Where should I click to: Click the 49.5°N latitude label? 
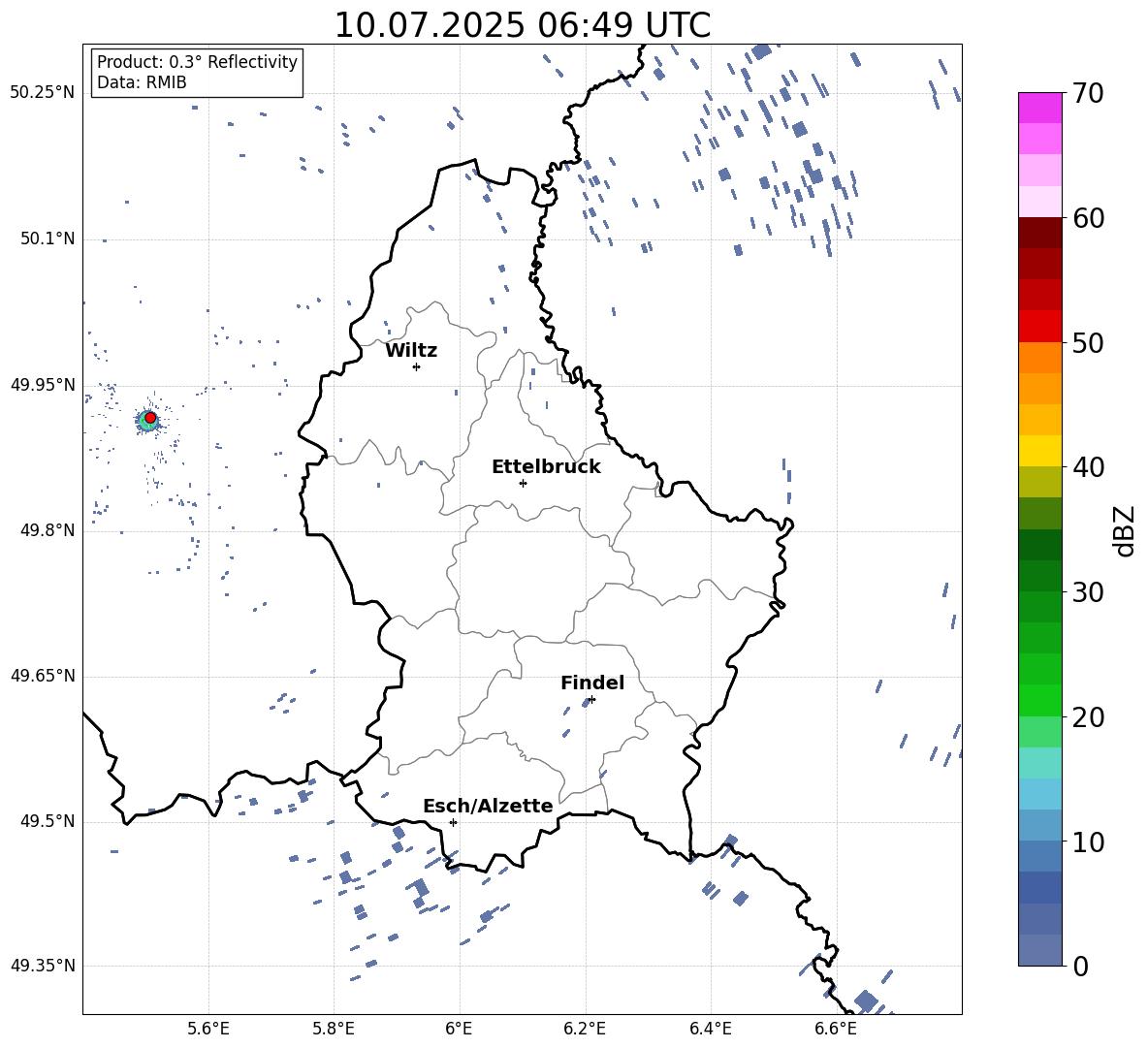(47, 821)
